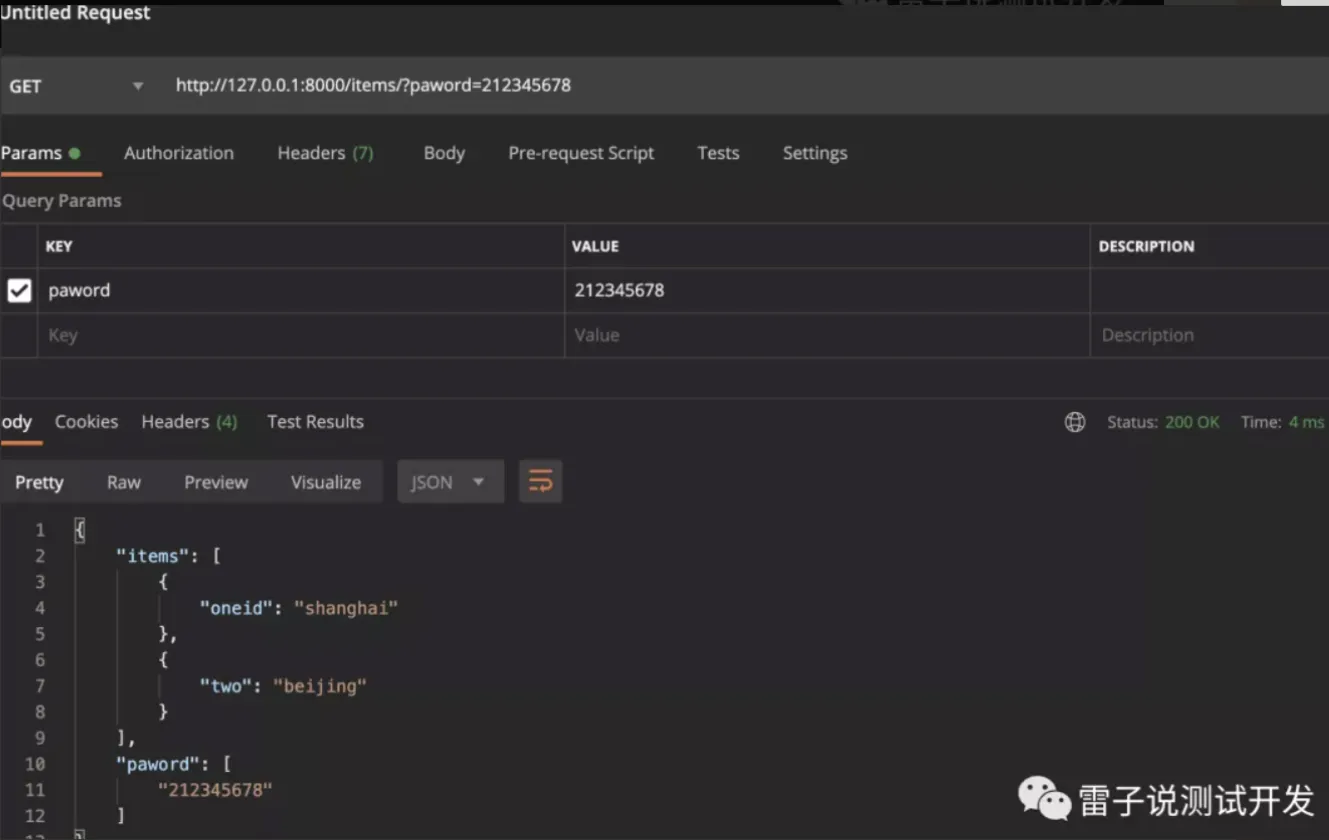Switch to the request Body tab

444,153
